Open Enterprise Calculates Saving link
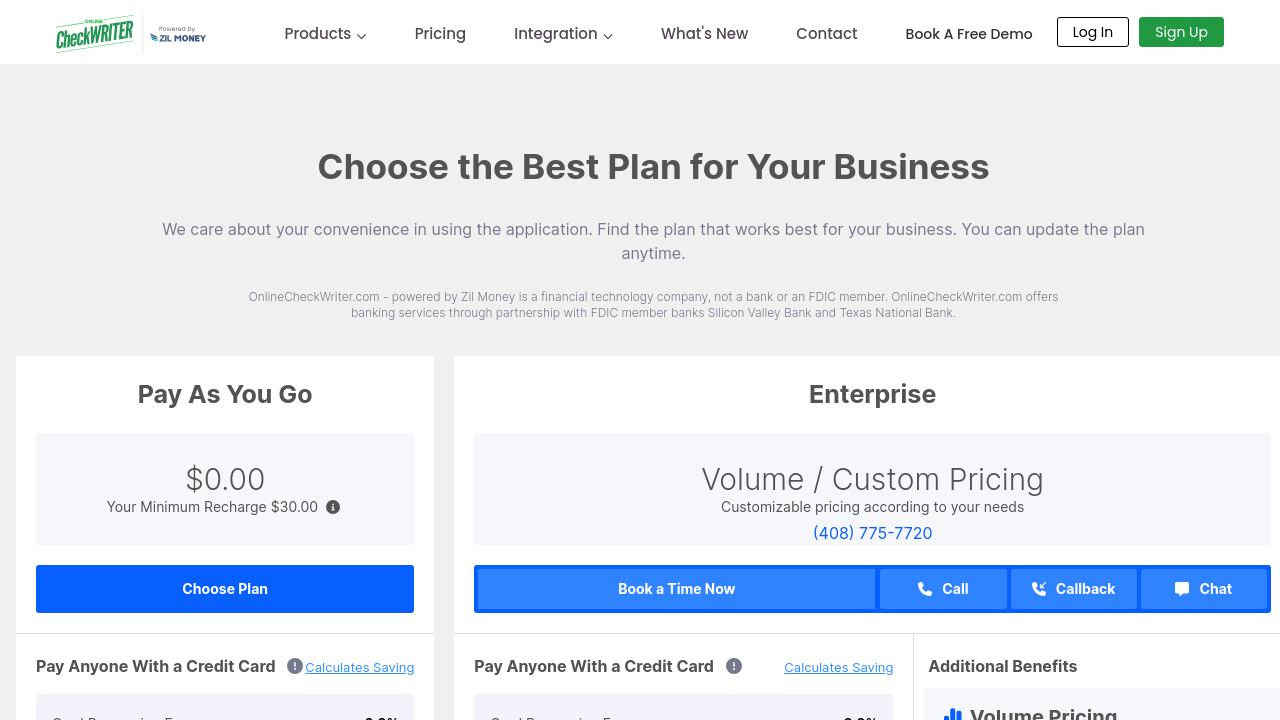The image size is (1280, 720). pyautogui.click(x=838, y=667)
